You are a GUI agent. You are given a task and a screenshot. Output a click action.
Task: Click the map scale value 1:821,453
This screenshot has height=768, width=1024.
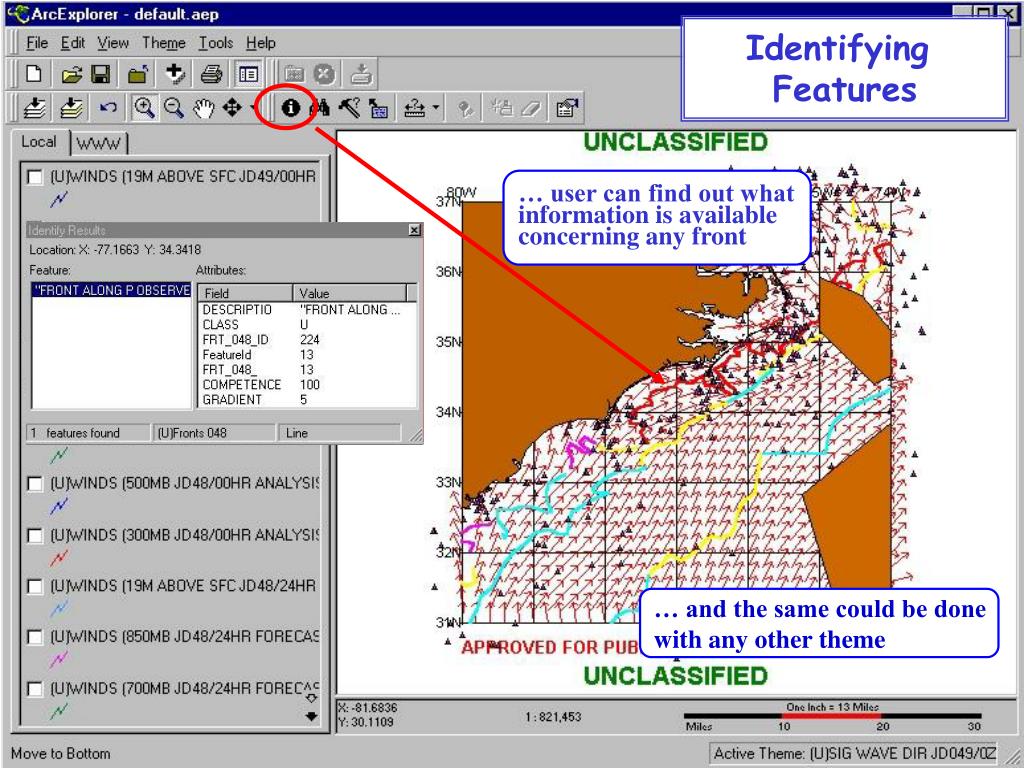(x=553, y=717)
